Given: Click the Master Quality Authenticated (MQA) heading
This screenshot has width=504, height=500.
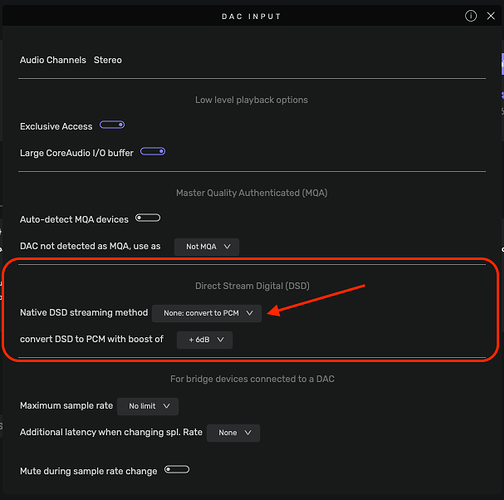Looking at the screenshot, I should (252, 193).
